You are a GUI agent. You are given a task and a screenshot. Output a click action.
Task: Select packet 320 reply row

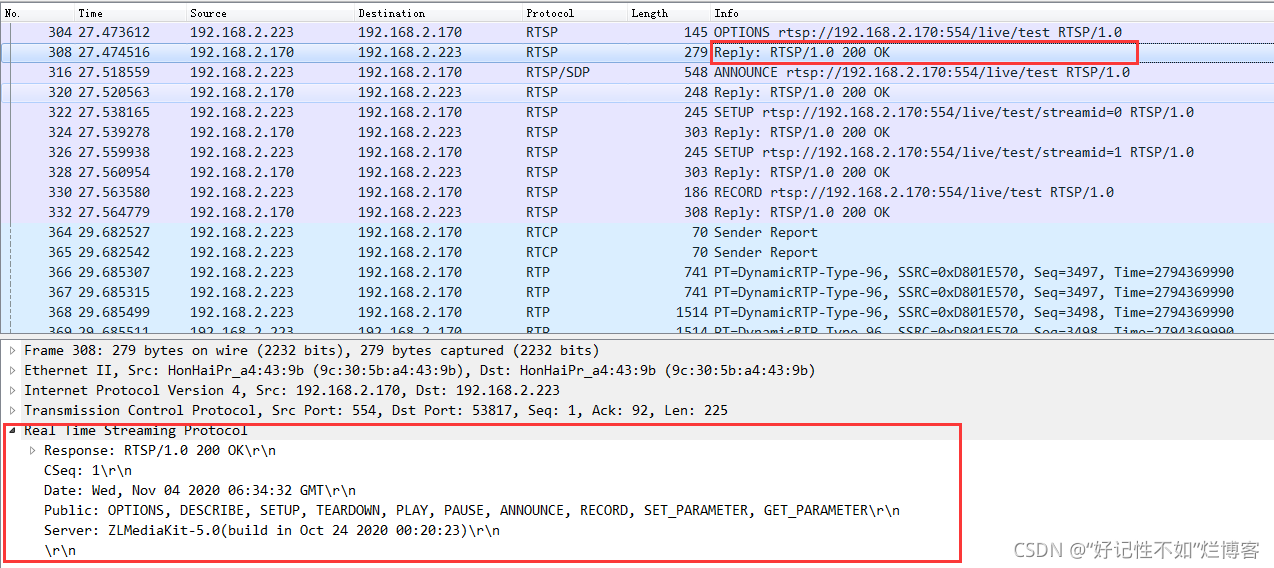click(x=637, y=92)
